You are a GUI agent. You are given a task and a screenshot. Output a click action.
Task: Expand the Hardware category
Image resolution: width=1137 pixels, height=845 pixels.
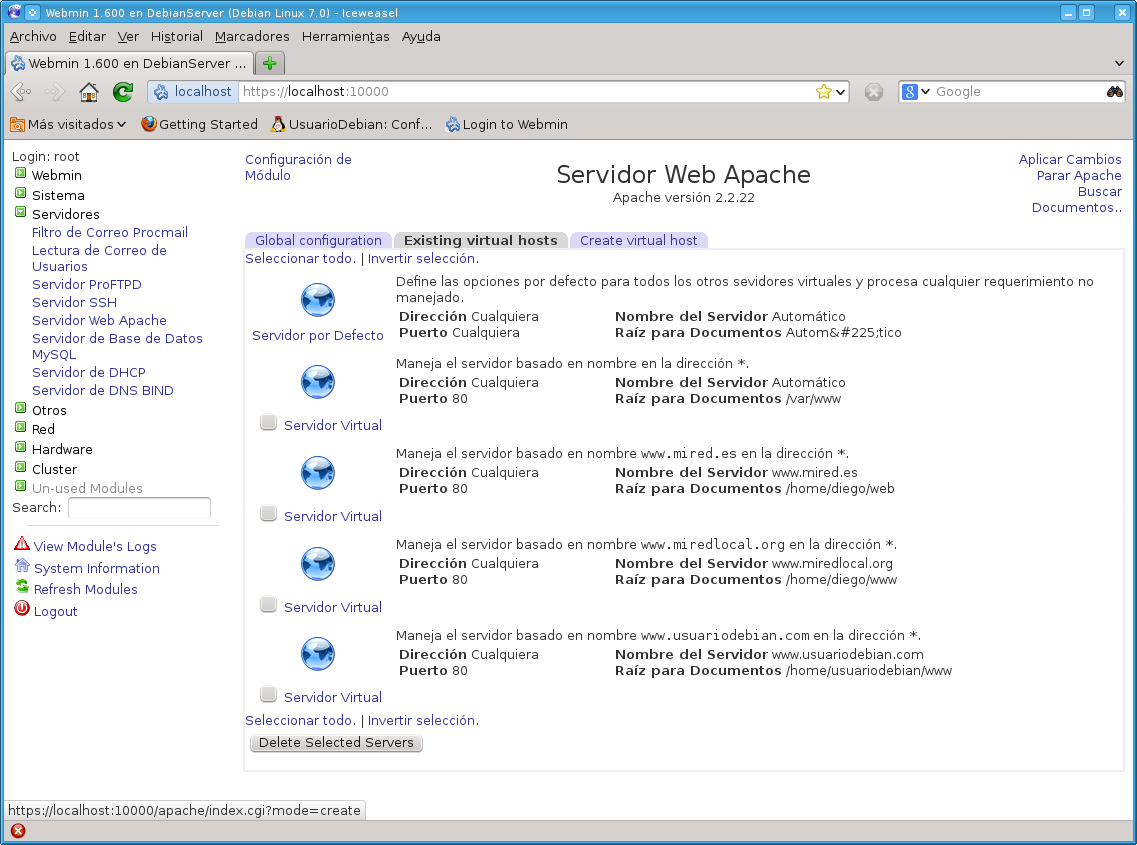point(20,447)
